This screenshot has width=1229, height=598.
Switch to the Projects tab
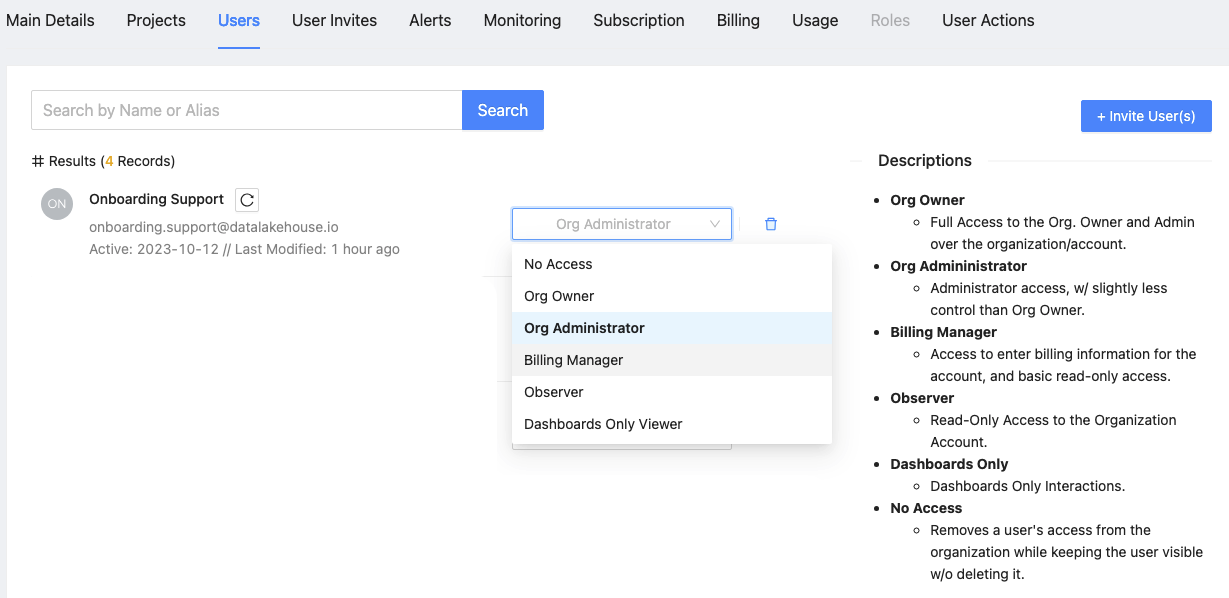(156, 20)
